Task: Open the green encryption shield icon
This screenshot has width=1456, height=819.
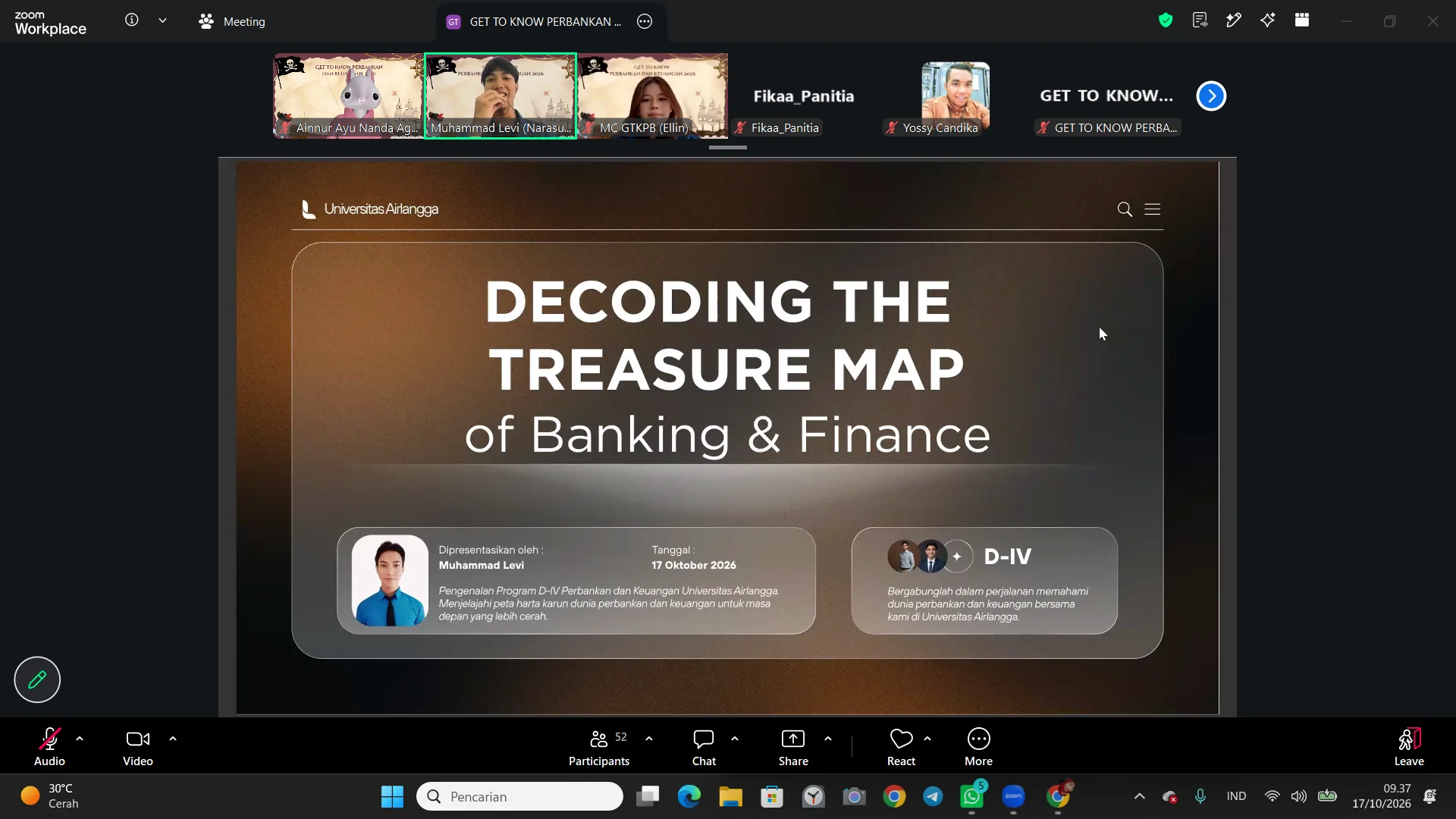Action: pyautogui.click(x=1166, y=20)
